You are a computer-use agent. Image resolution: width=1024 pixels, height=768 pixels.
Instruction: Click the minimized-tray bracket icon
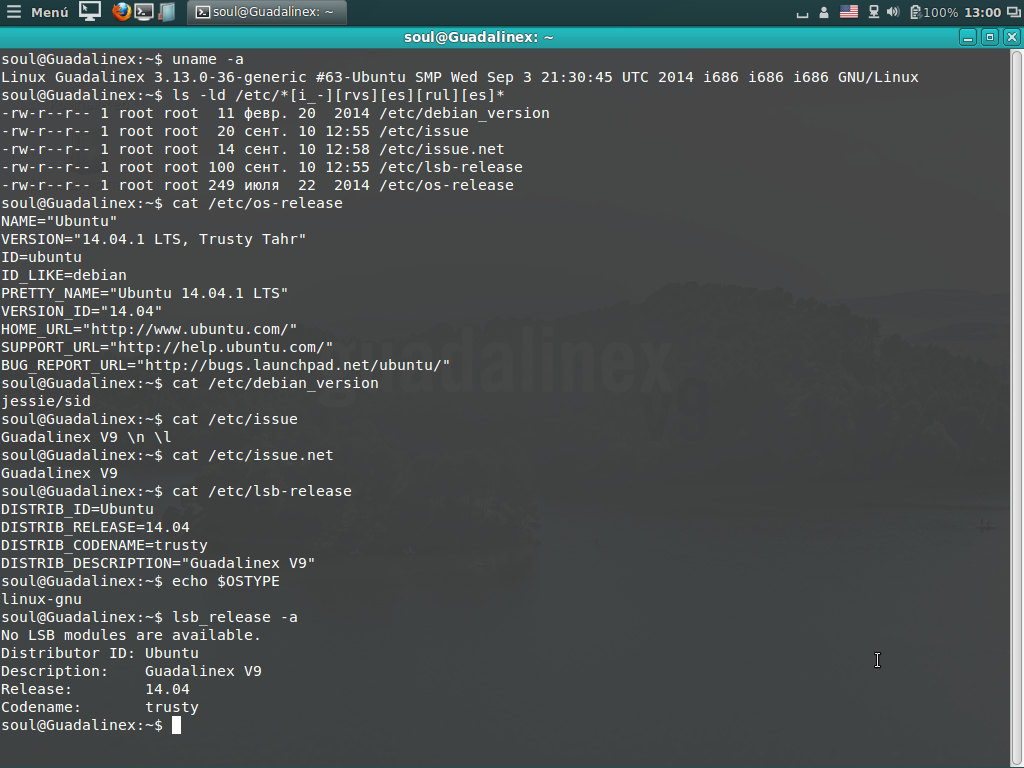[803, 13]
